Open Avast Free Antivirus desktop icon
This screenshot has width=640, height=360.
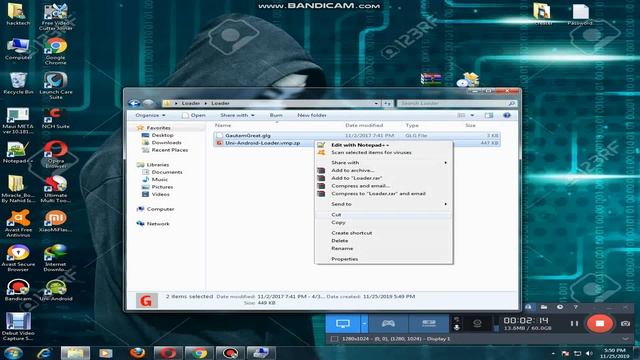(x=18, y=223)
